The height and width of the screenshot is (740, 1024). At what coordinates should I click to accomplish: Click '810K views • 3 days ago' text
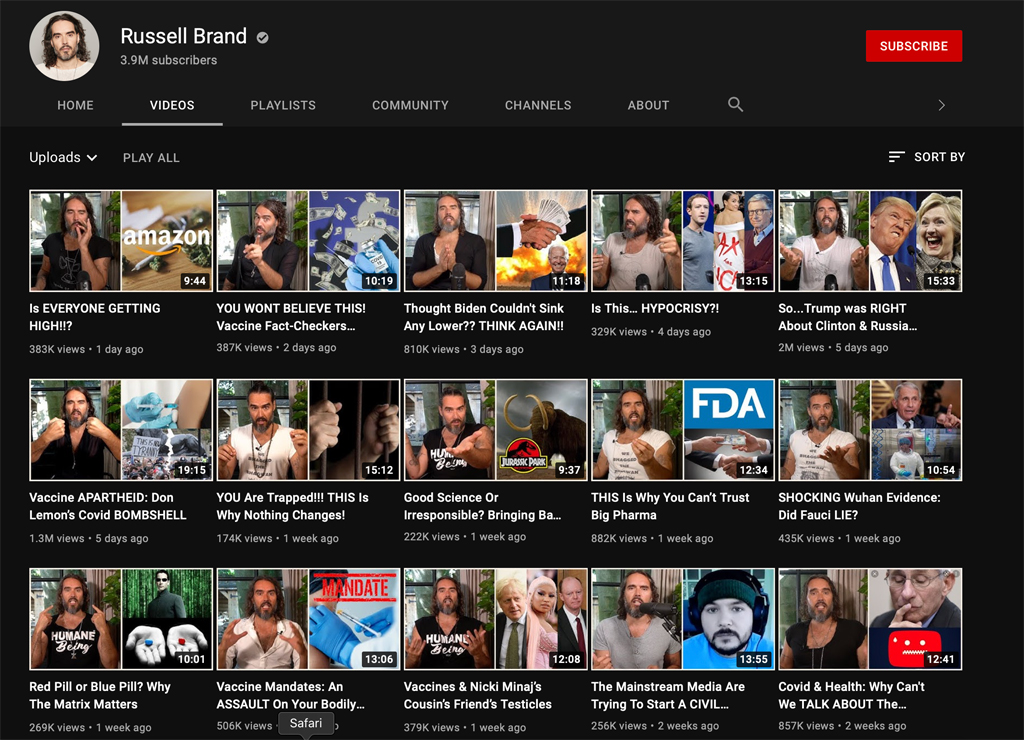(x=464, y=349)
